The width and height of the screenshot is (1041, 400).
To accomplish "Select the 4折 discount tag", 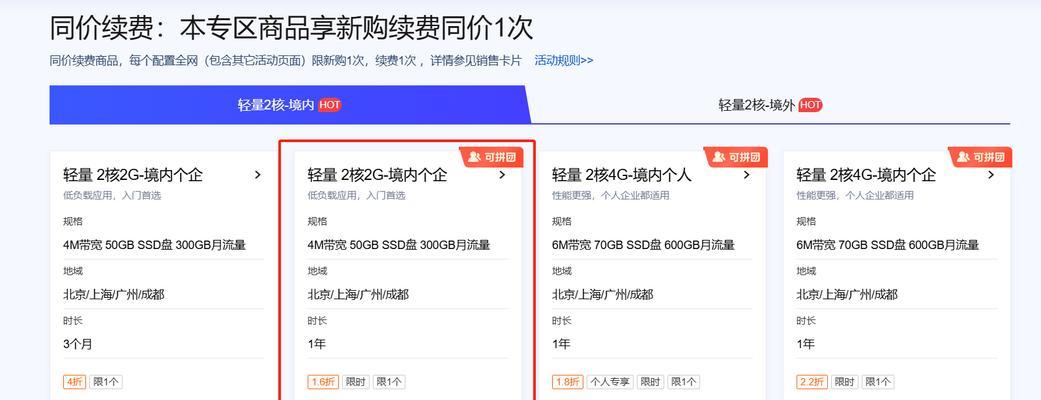I will coord(74,382).
